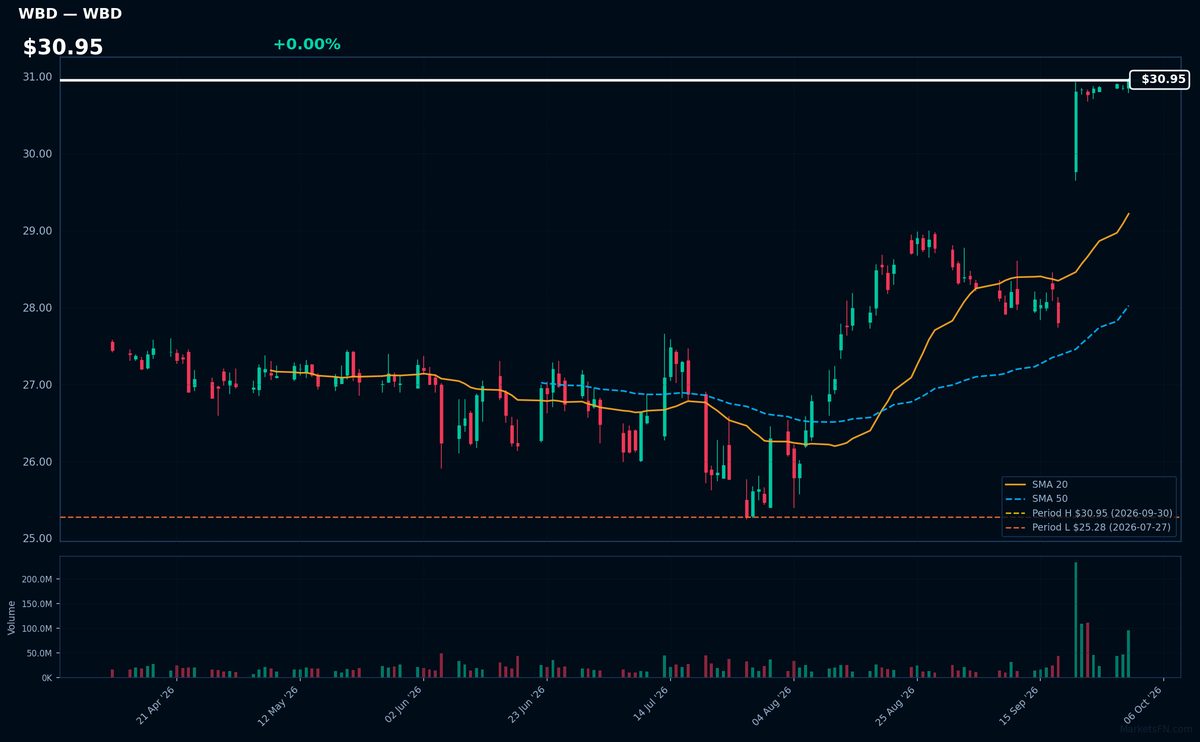Click the Volume axis title
1200x742 pixels.
coord(11,617)
